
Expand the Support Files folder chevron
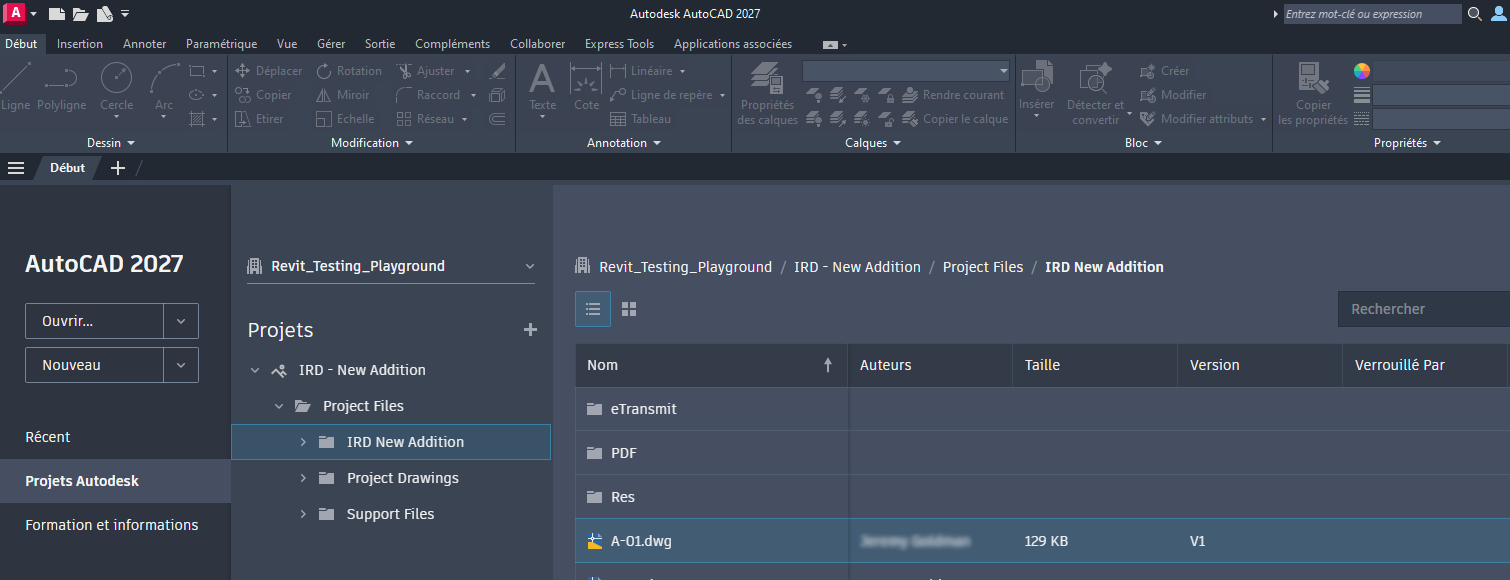tap(303, 514)
